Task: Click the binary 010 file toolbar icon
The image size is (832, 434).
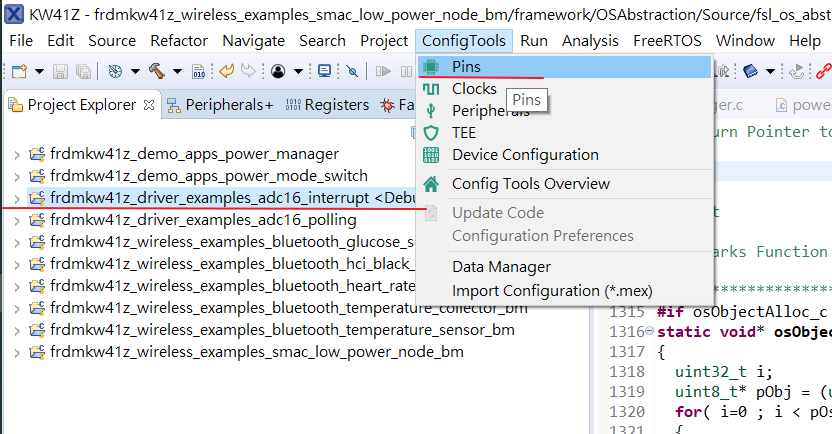Action: pos(198,71)
